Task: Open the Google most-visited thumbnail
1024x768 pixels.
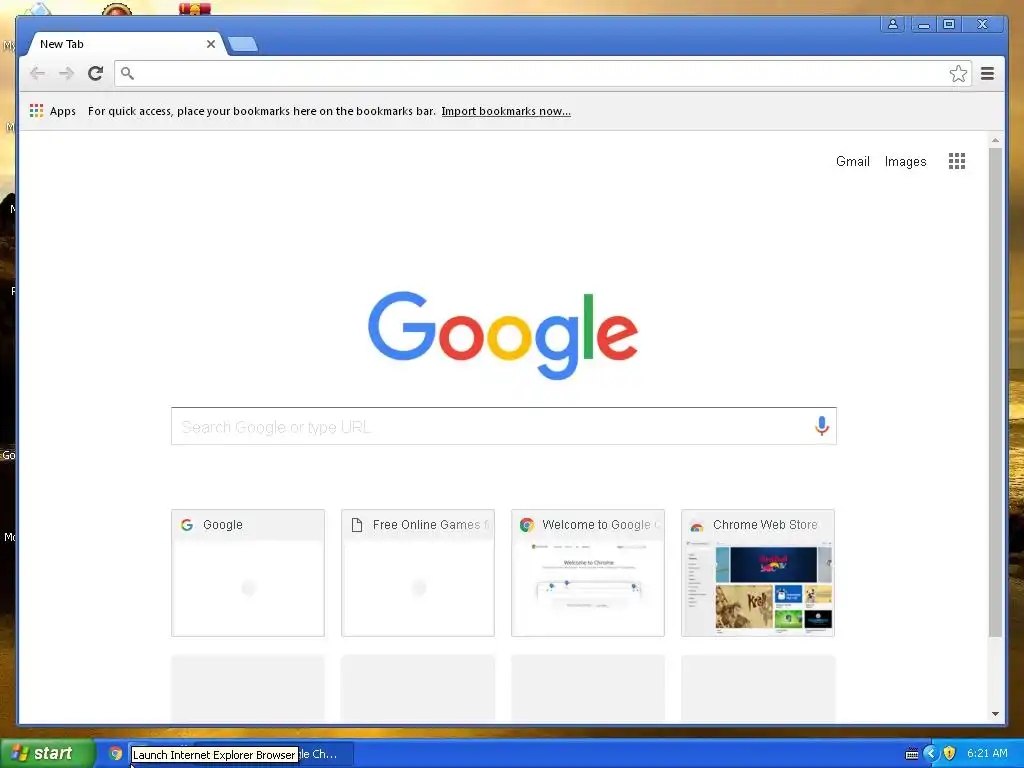Action: tap(248, 573)
